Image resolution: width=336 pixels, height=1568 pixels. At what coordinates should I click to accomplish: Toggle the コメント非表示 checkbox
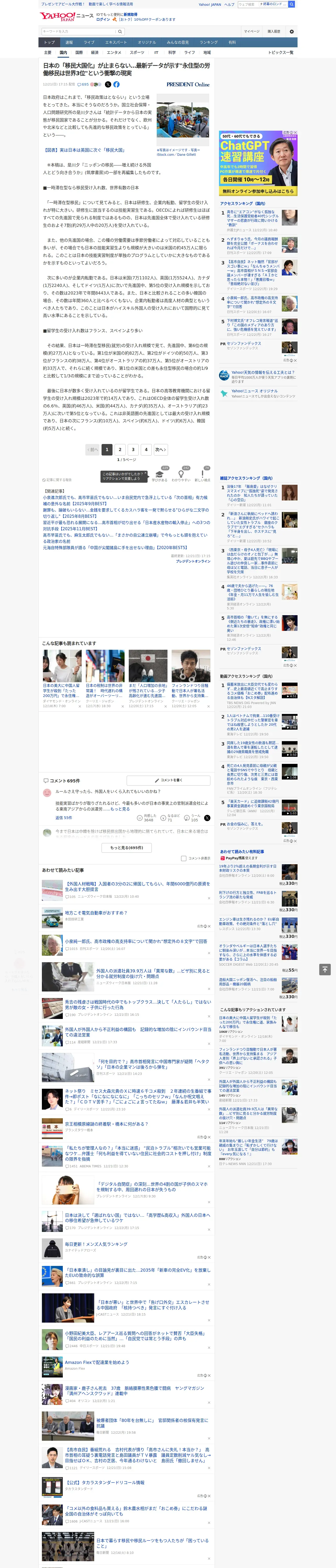183,858
